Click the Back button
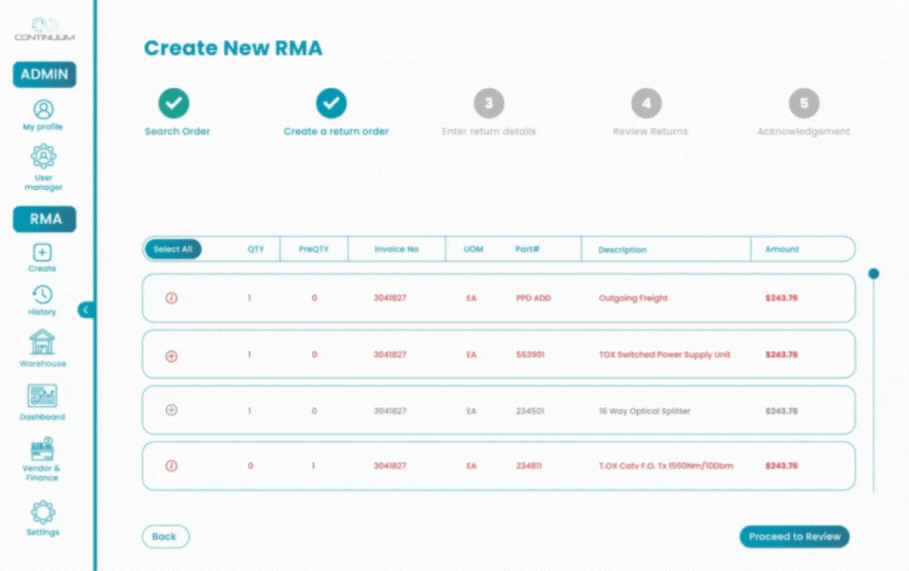 click(165, 537)
